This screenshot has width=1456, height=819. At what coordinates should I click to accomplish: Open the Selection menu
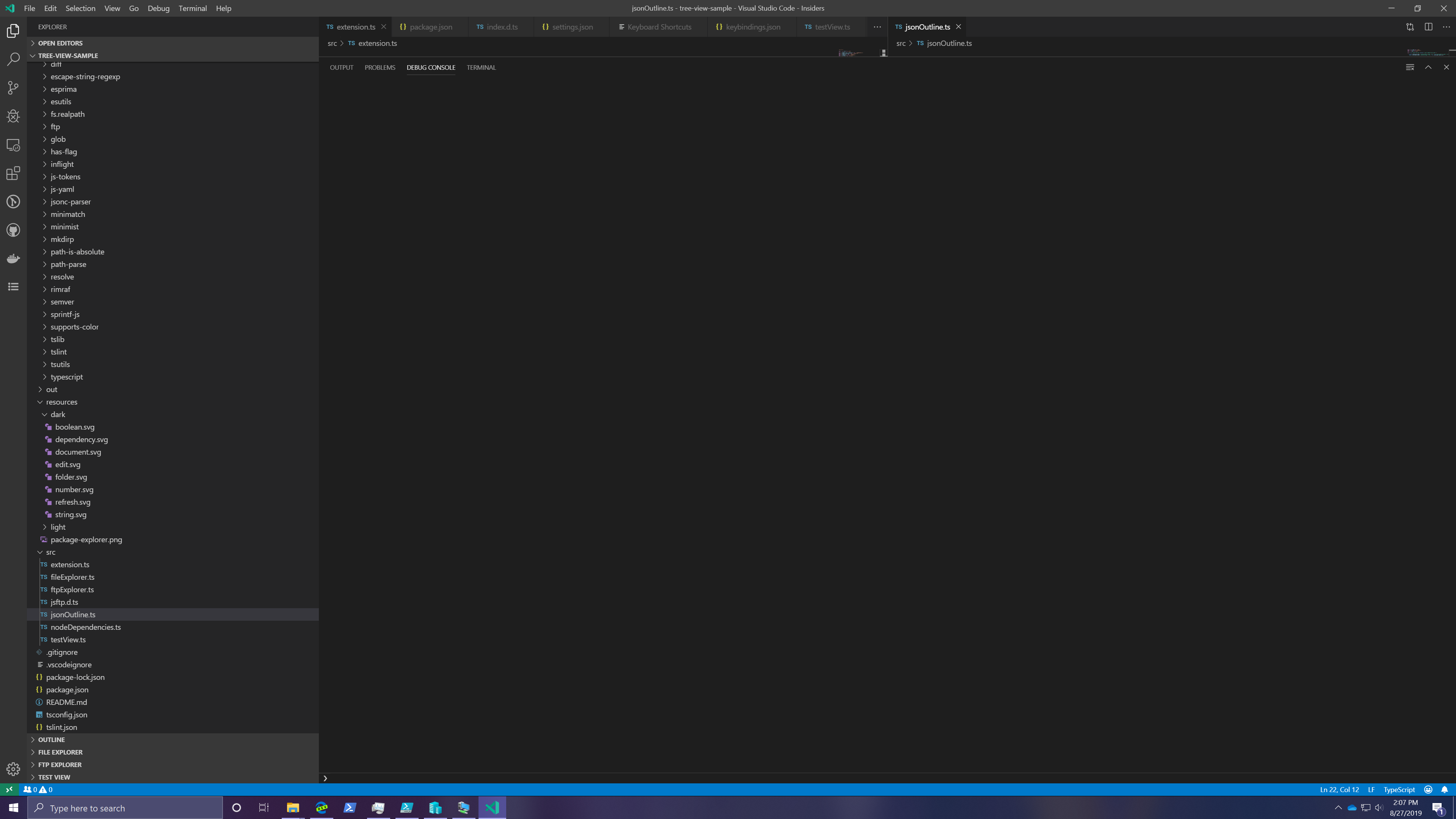[x=80, y=8]
